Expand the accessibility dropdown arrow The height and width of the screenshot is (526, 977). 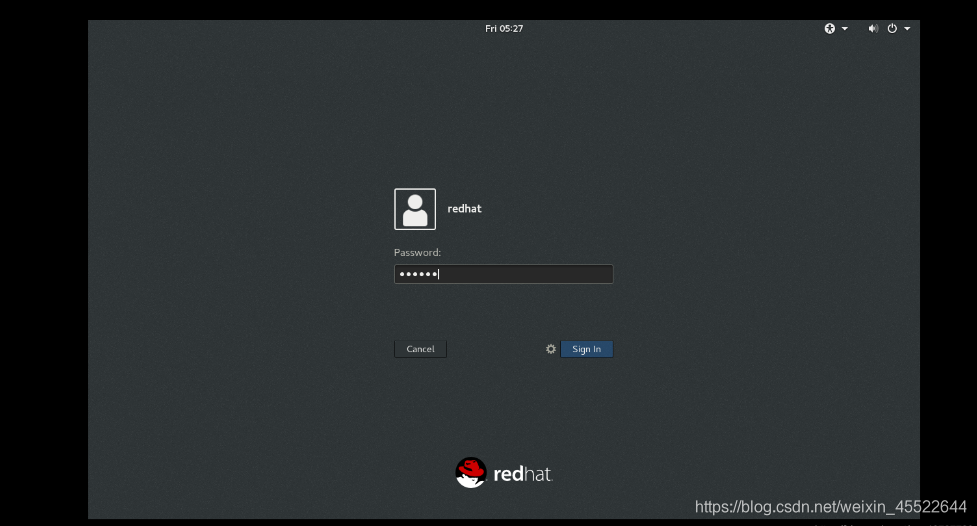click(845, 29)
